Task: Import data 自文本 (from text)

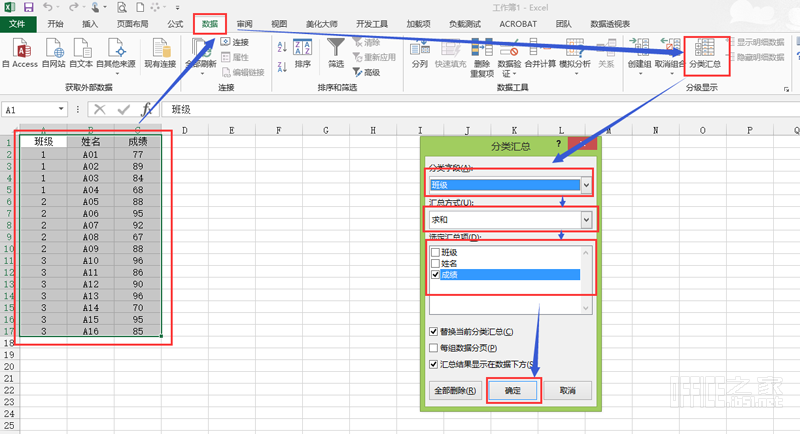Action: click(x=81, y=54)
